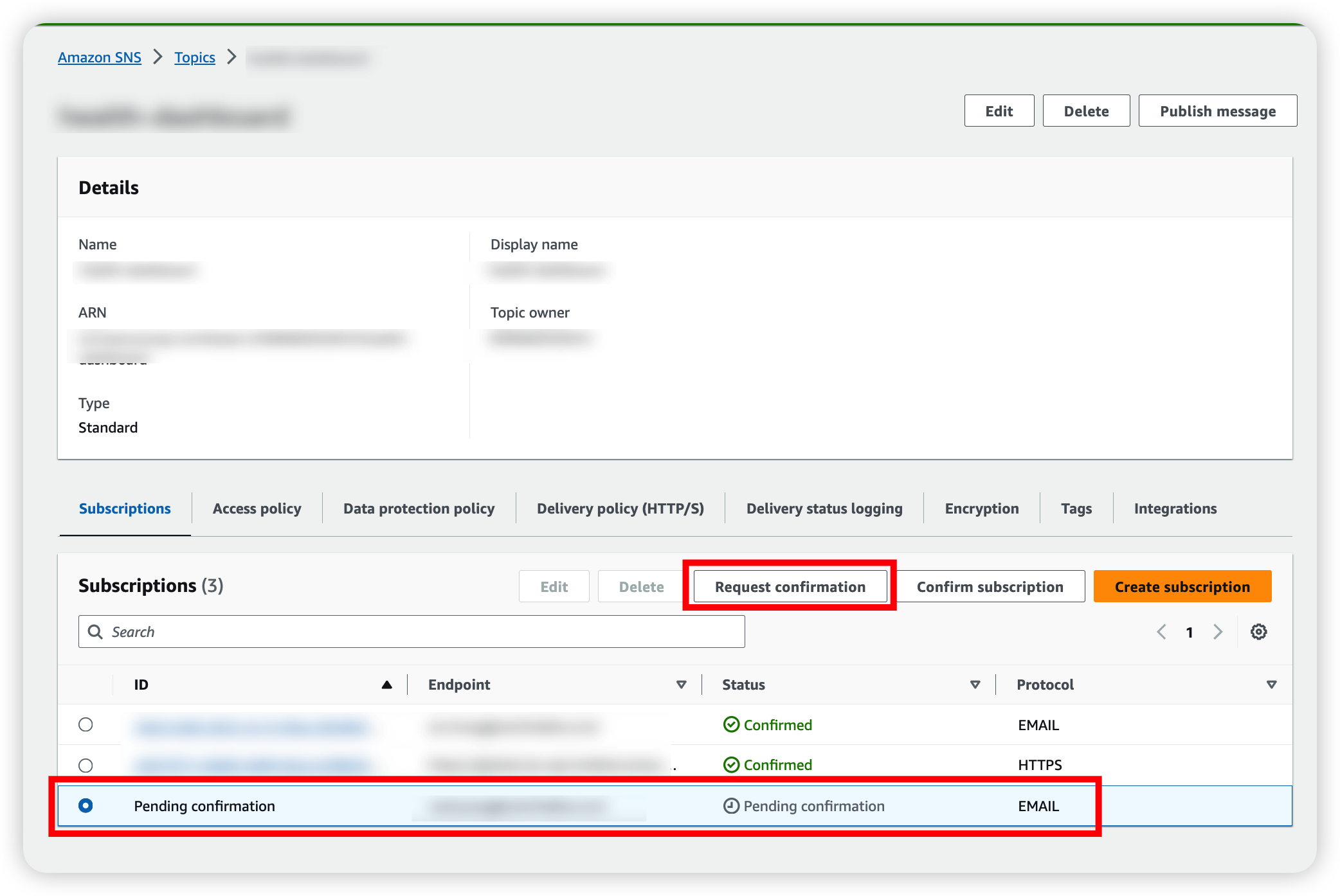Image resolution: width=1340 pixels, height=896 pixels.
Task: Sort by ID ascending arrow
Action: pos(386,685)
